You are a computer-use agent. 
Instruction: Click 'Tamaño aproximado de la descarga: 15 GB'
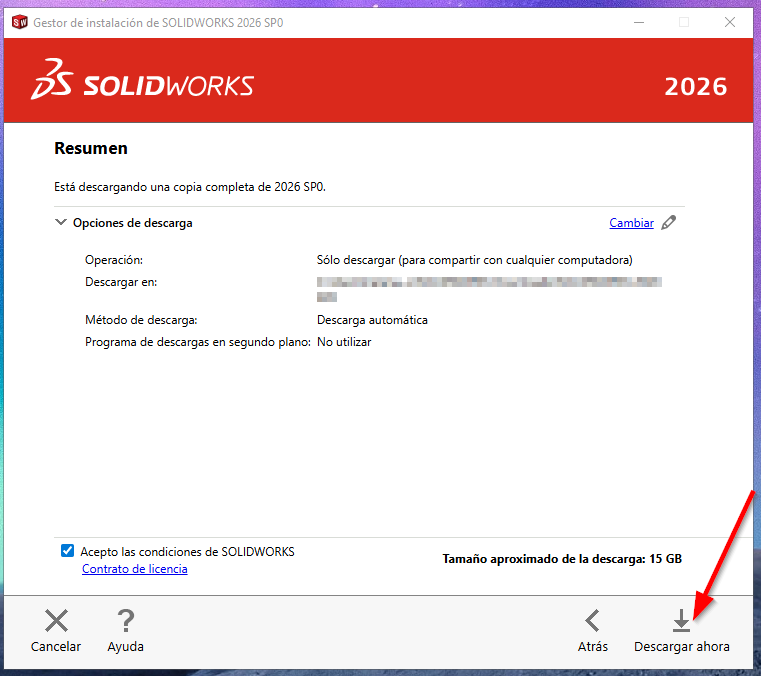click(562, 559)
